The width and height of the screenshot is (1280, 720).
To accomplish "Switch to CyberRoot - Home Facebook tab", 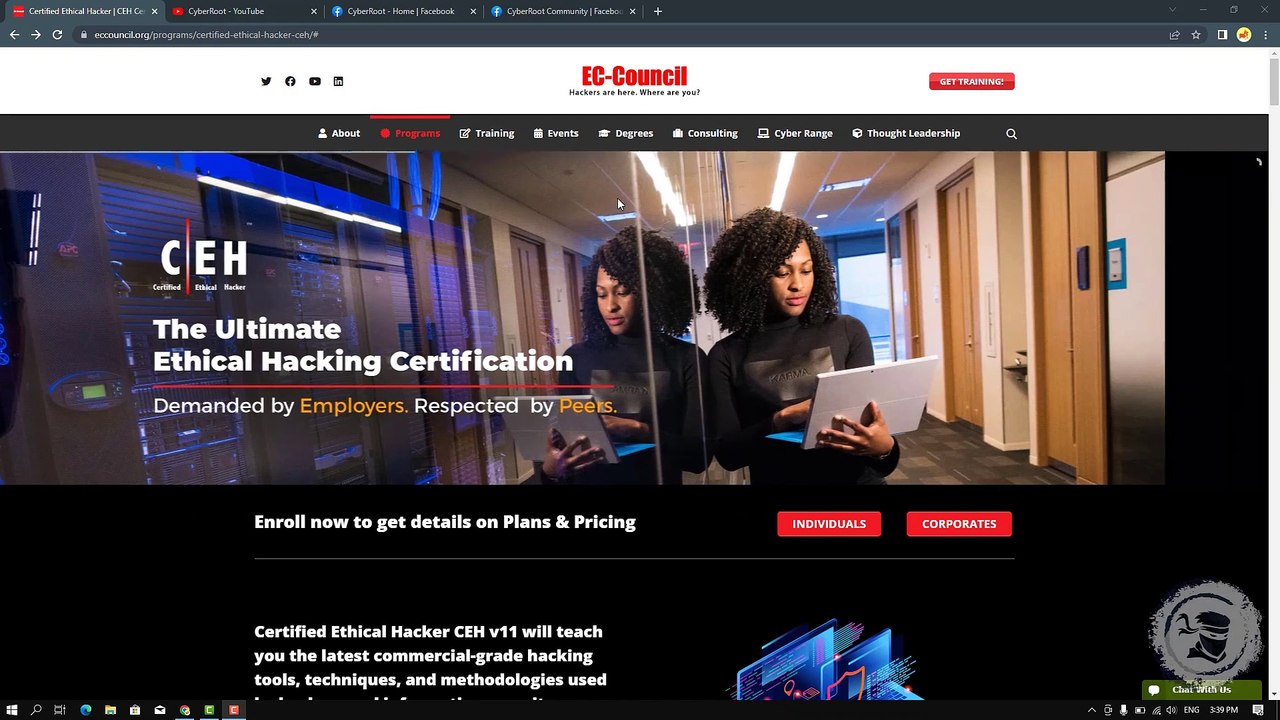I will [404, 11].
